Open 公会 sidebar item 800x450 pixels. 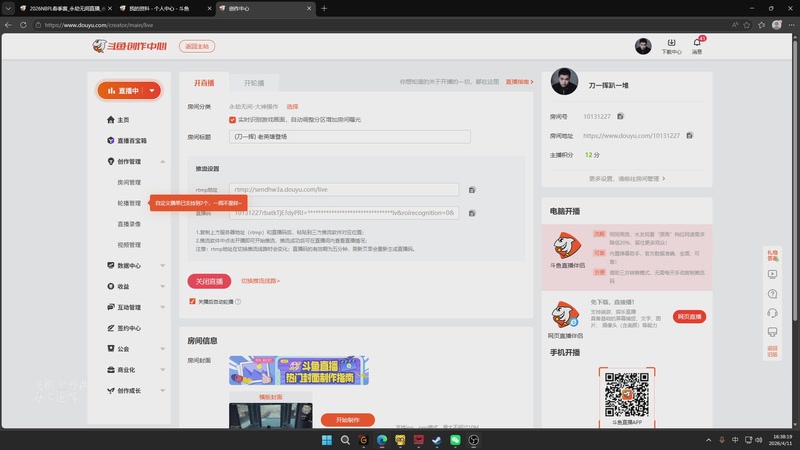tap(118, 349)
